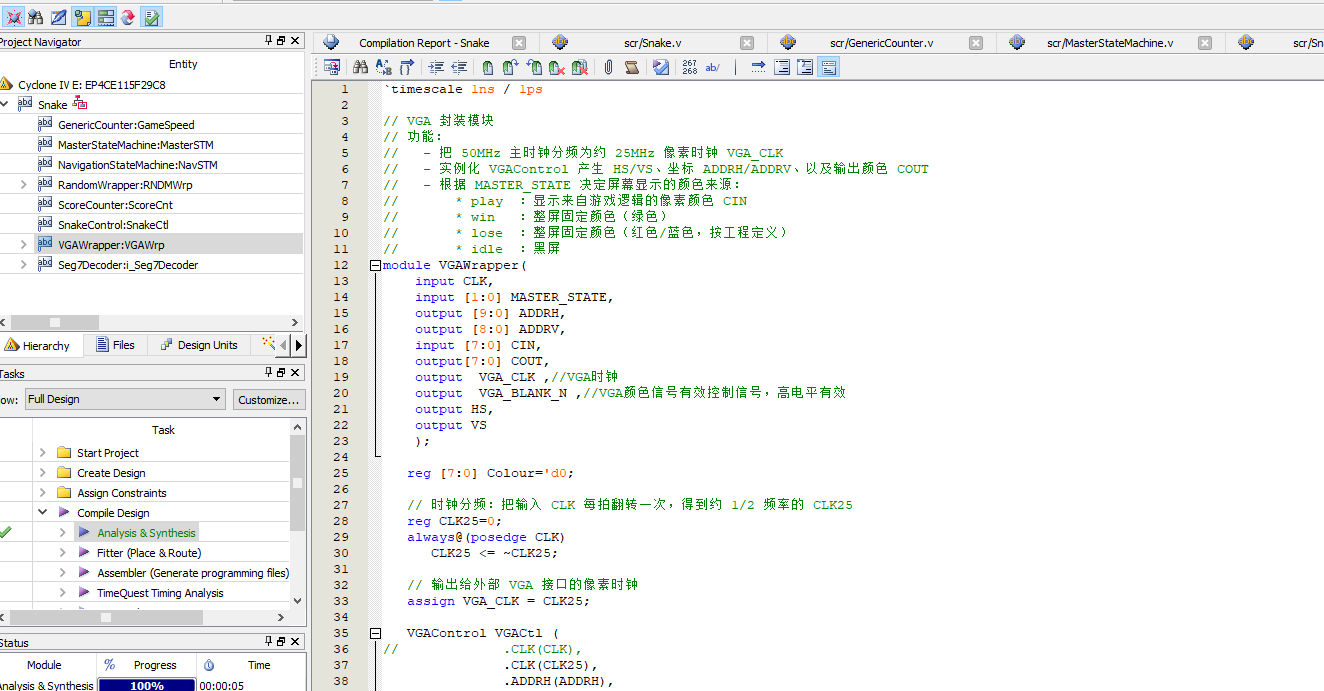Click the binoculars icon in top main toolbar

35,17
